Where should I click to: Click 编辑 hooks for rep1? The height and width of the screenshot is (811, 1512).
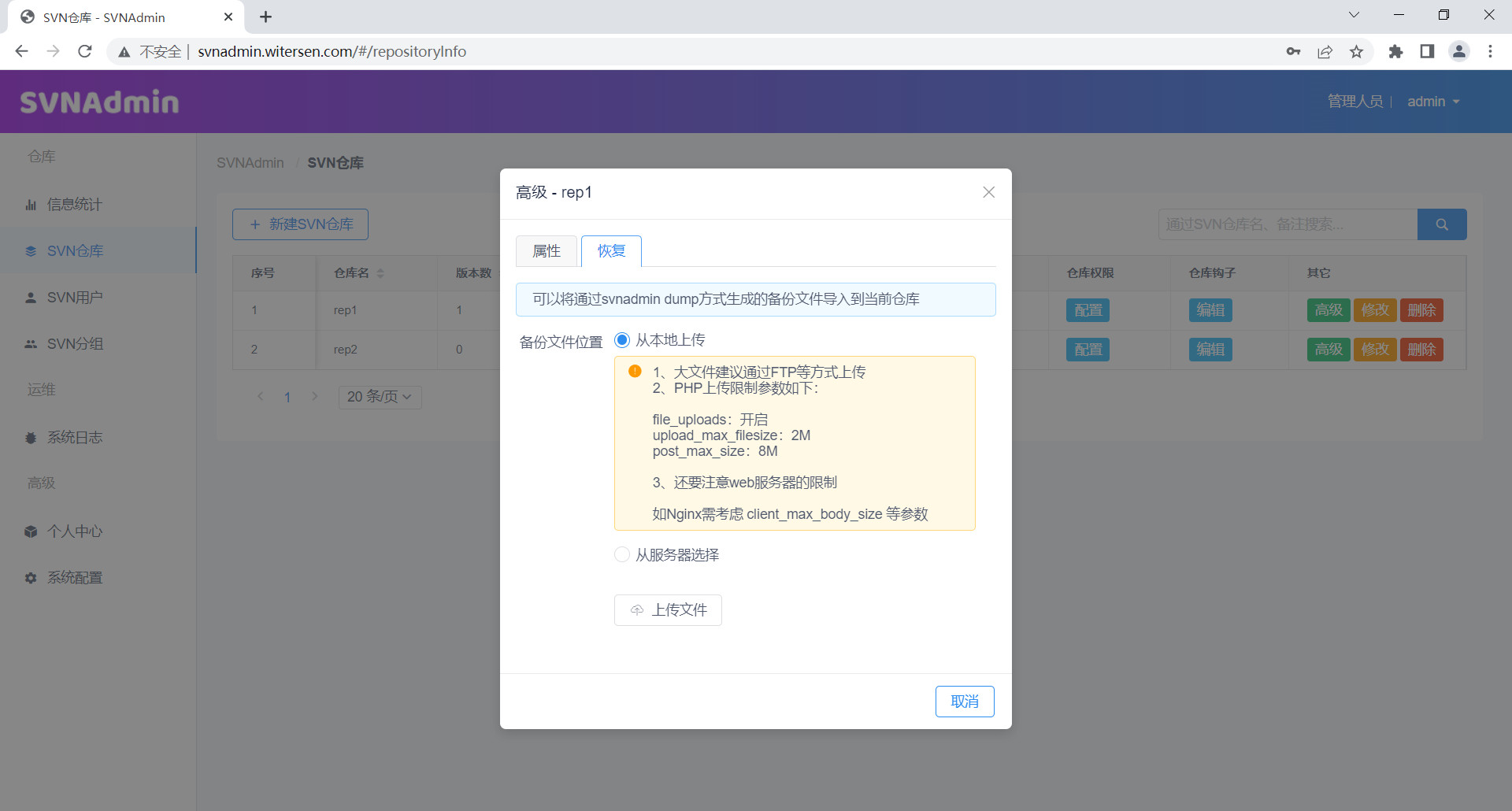point(1210,310)
